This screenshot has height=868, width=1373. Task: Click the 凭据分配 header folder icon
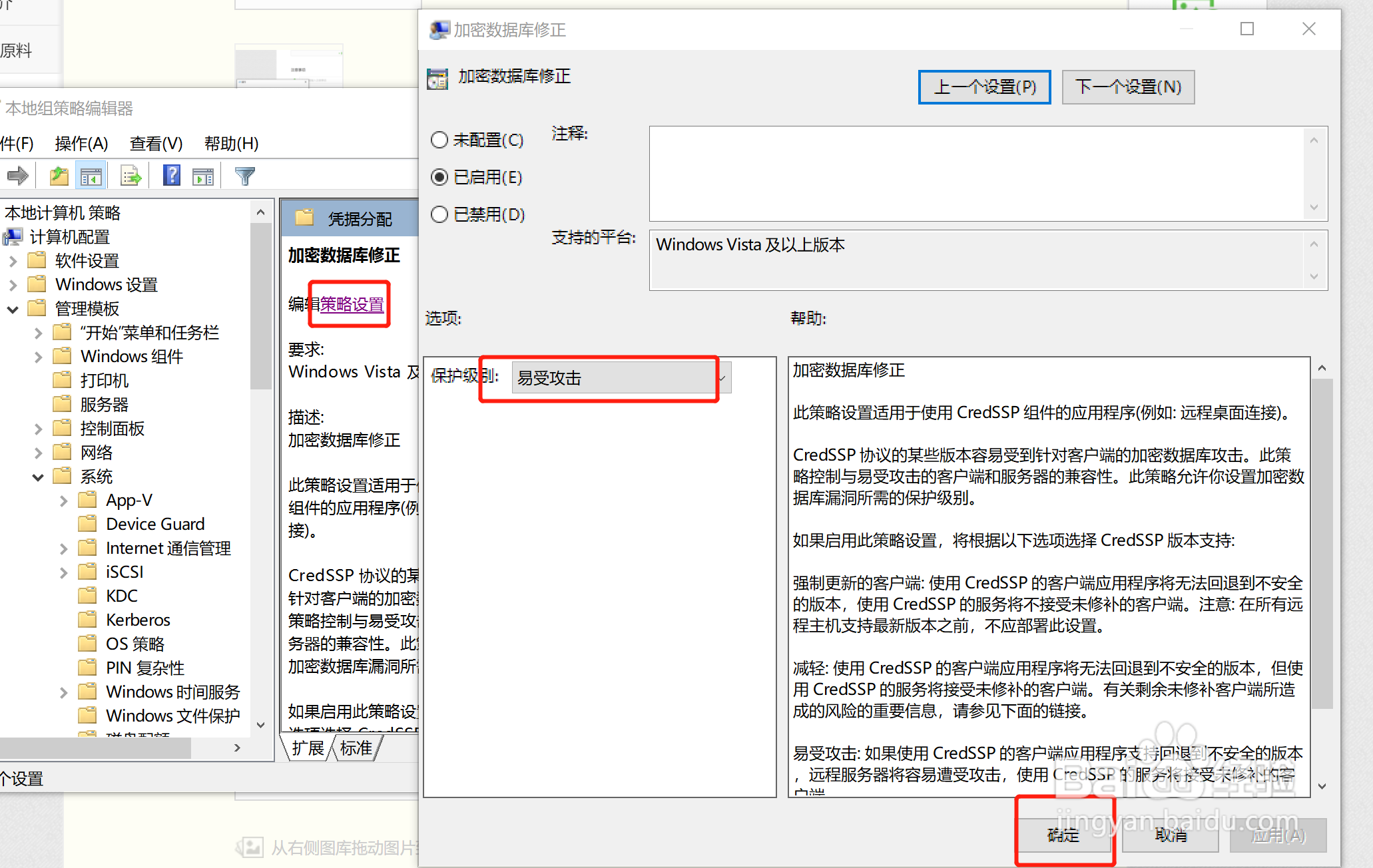click(x=304, y=218)
